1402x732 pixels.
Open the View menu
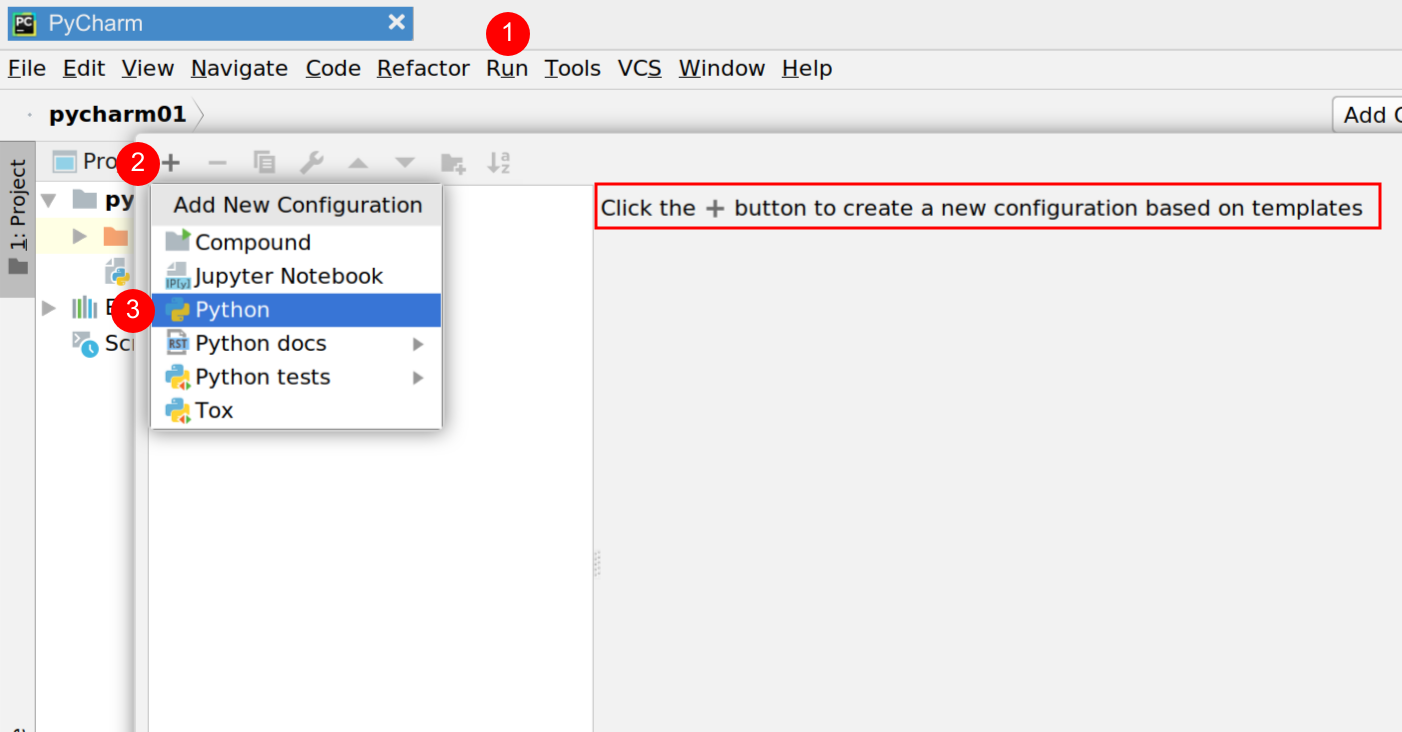[148, 68]
